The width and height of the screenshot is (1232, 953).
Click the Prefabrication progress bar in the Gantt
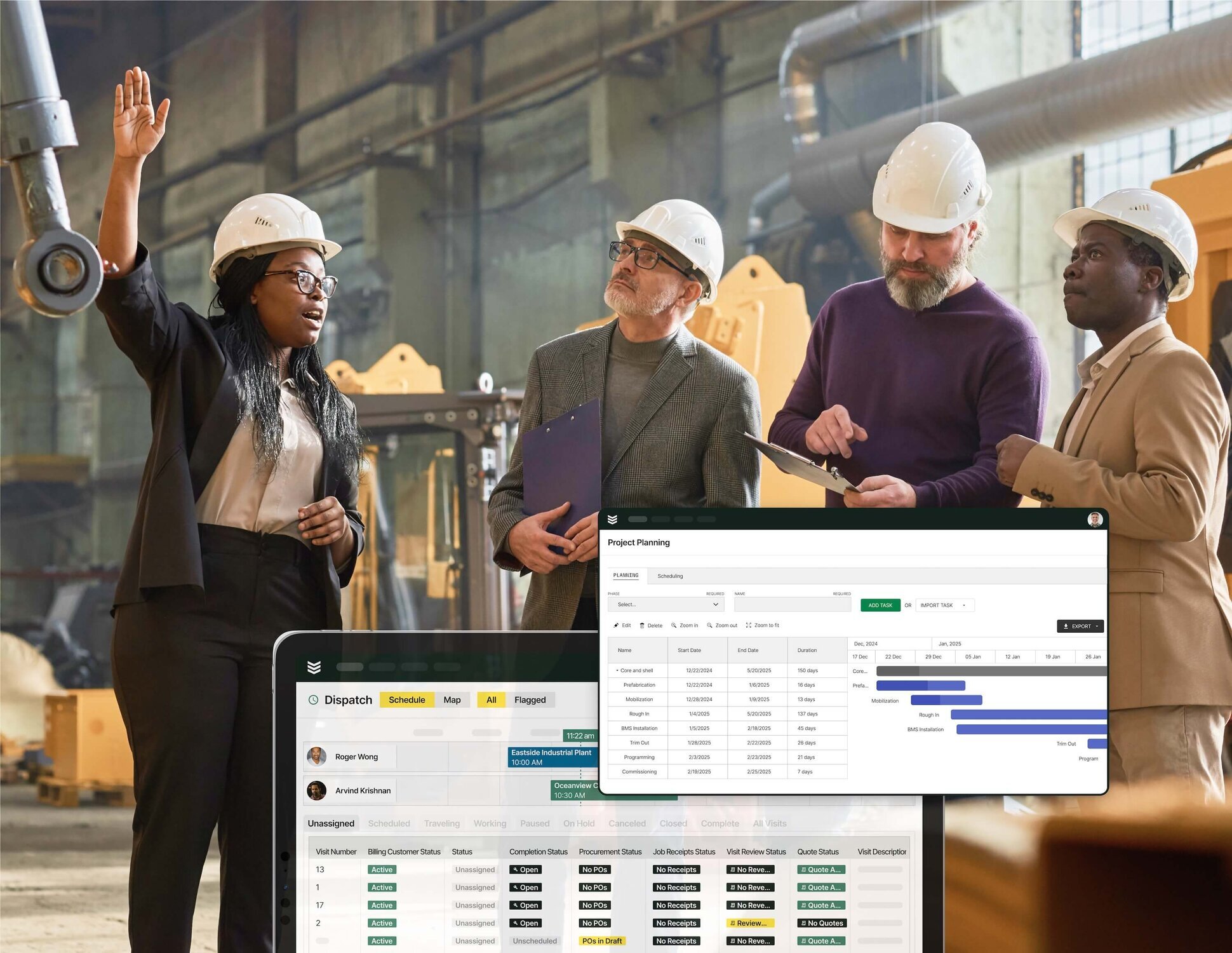click(920, 685)
